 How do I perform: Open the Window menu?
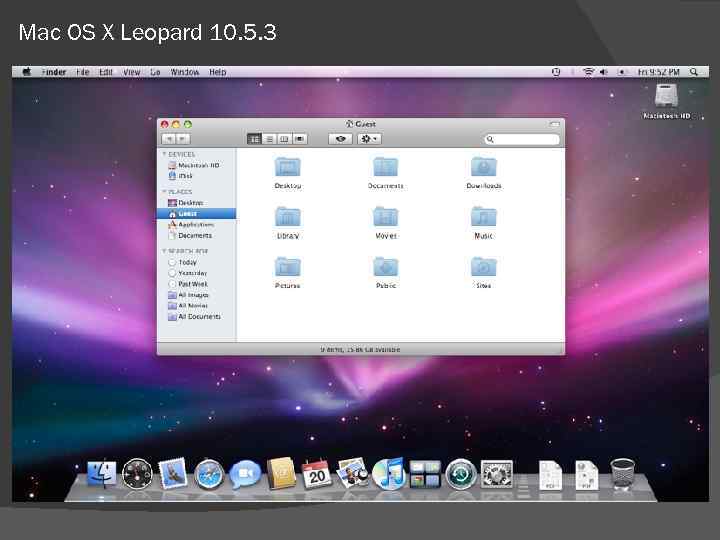(185, 72)
